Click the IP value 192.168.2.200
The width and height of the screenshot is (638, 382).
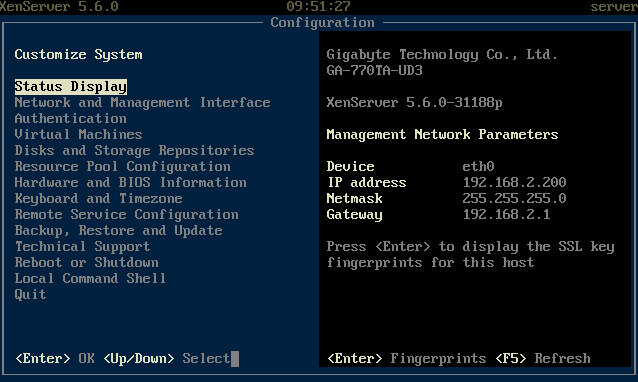click(x=514, y=182)
